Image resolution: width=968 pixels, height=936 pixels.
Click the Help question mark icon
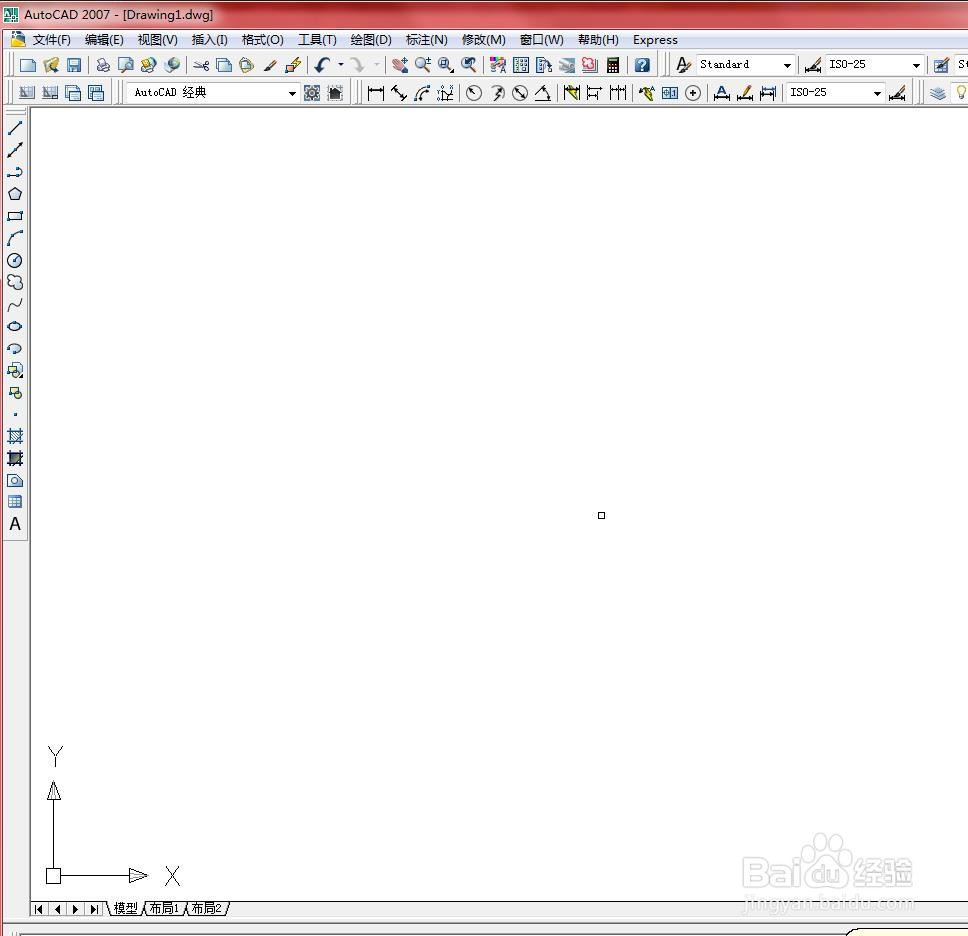click(642, 65)
